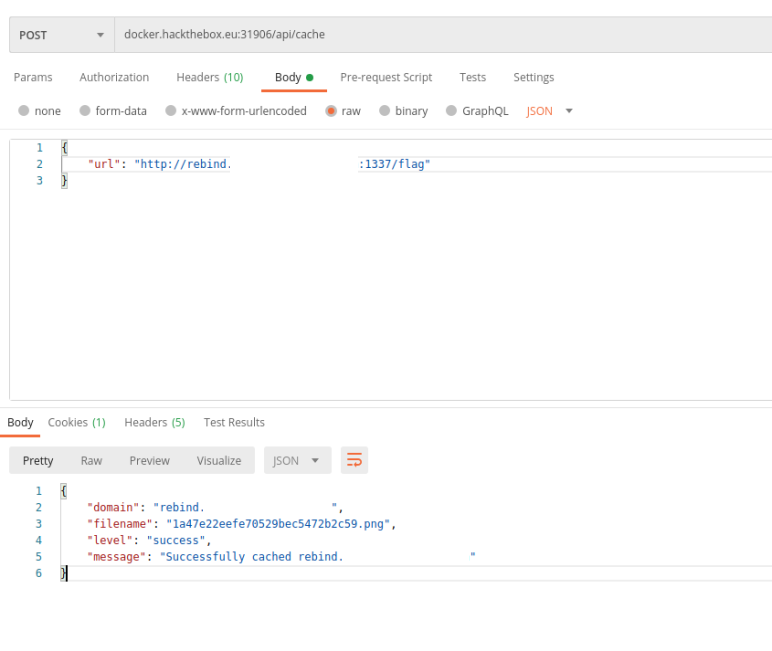
Task: Switch response view to Preview
Action: [x=149, y=461]
